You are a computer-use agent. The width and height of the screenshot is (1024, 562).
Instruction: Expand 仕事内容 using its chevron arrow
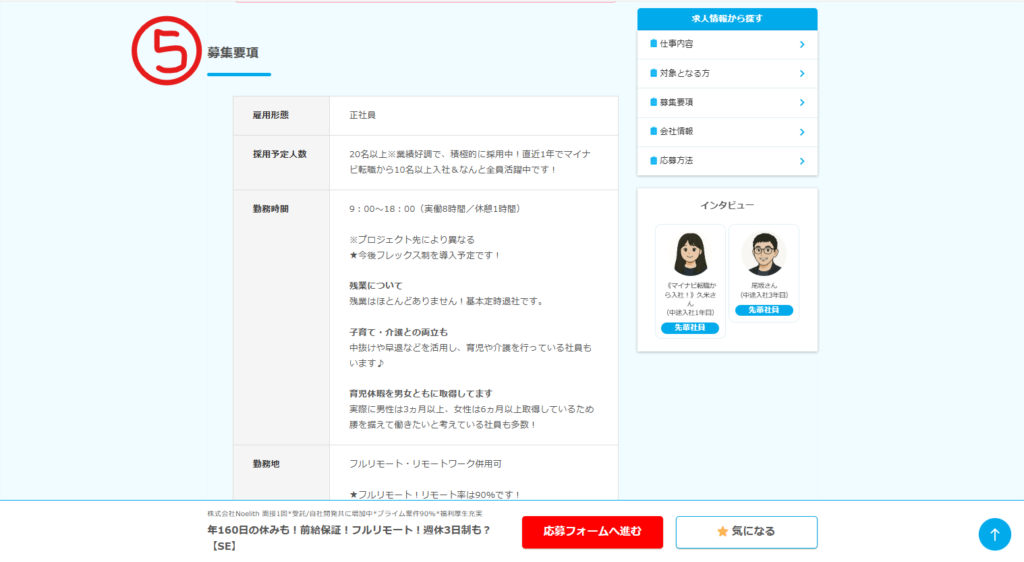pos(802,44)
